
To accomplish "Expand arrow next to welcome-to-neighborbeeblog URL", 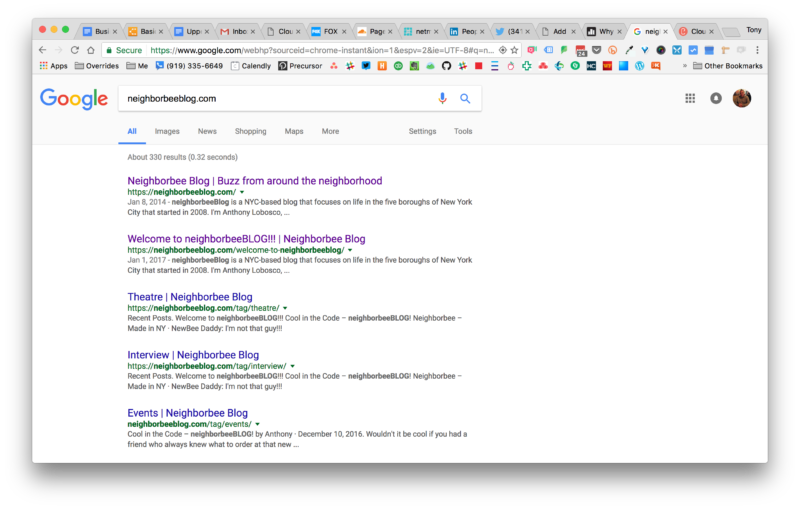I will coord(350,250).
